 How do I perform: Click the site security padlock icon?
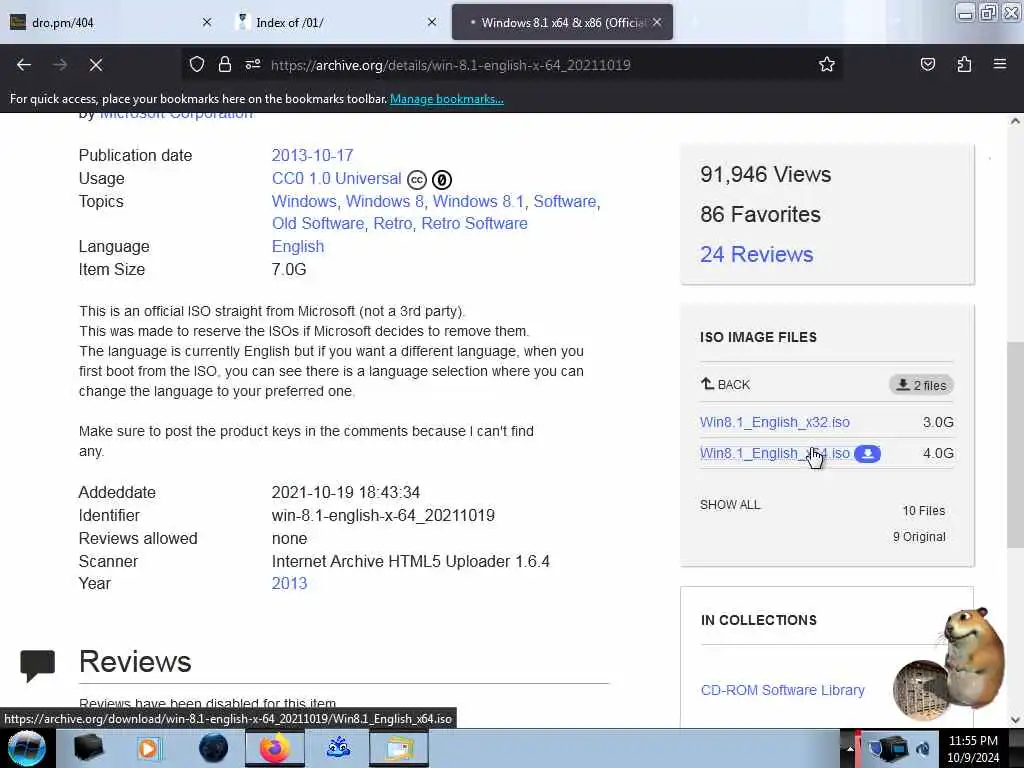click(x=225, y=64)
